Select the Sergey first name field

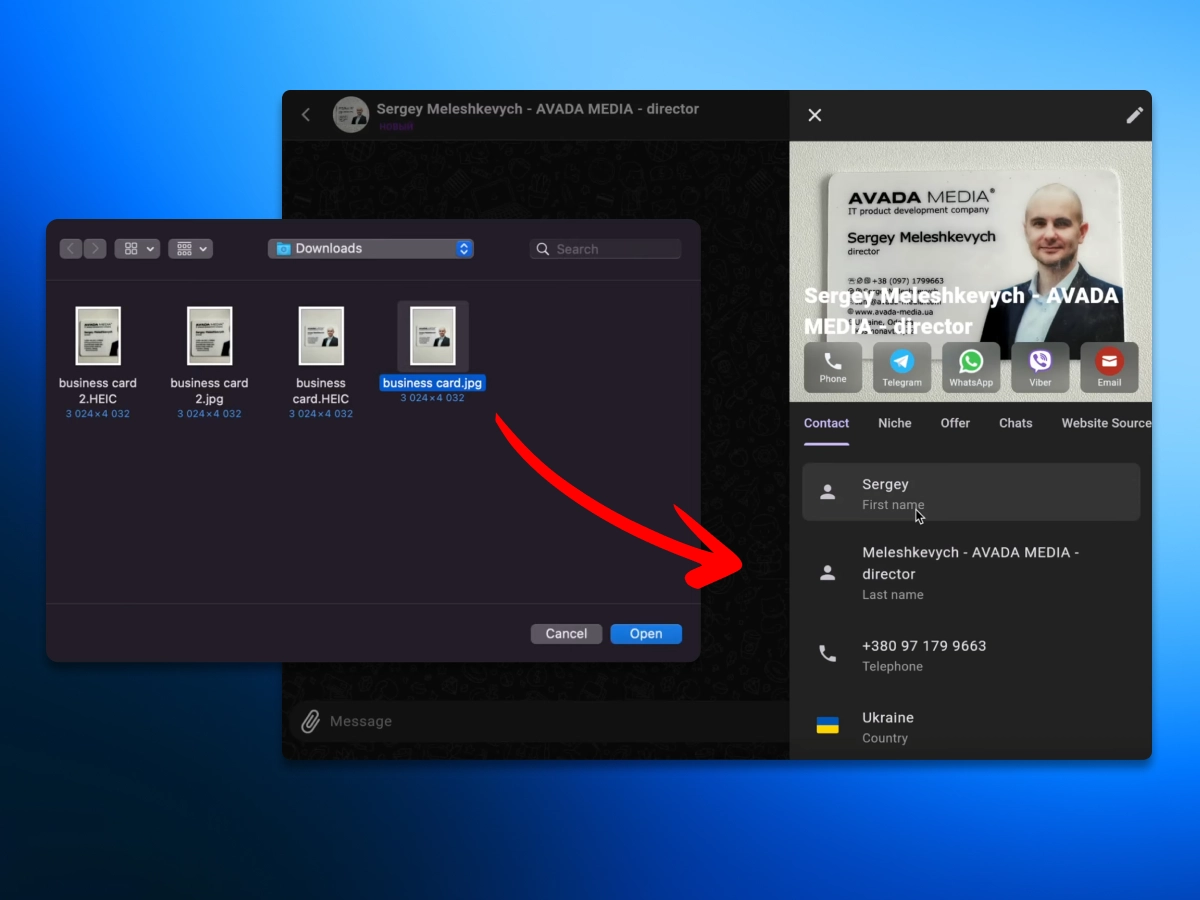pos(971,492)
